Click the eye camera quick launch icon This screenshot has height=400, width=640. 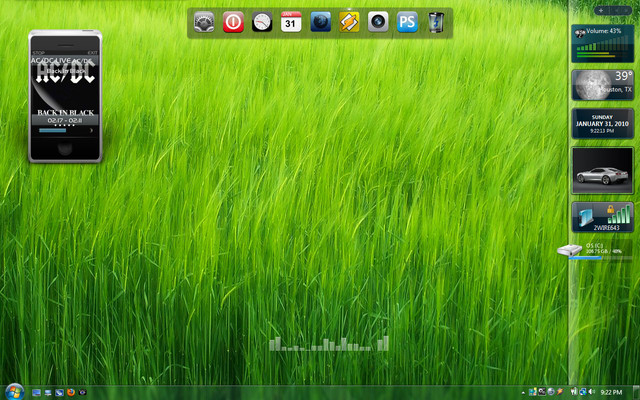click(x=82, y=393)
